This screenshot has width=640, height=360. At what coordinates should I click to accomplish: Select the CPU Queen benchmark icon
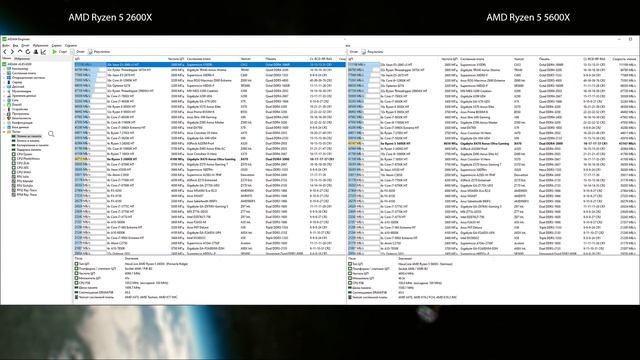pyautogui.click(x=13, y=154)
